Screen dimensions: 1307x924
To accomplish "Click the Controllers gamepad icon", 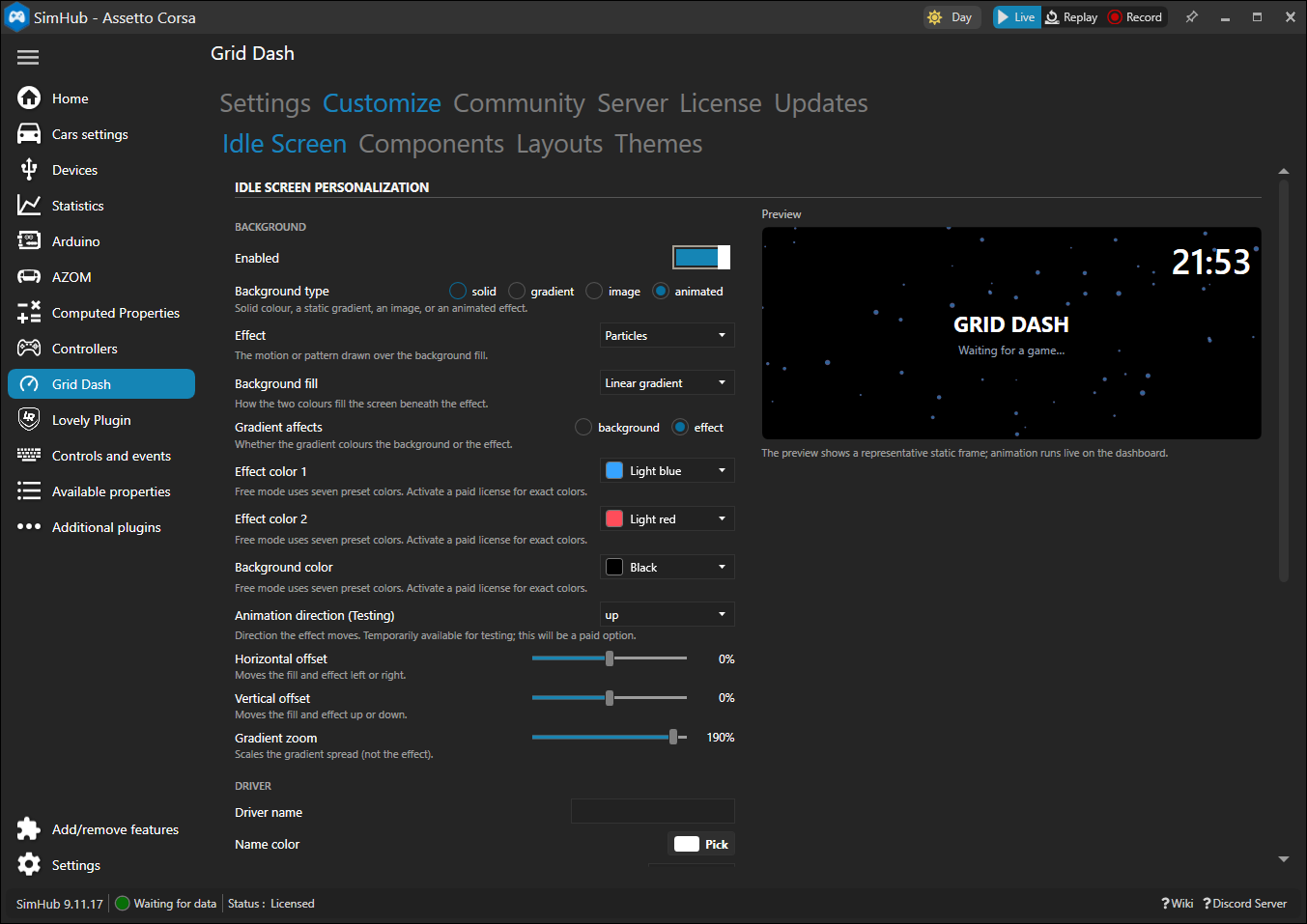I will pos(29,348).
